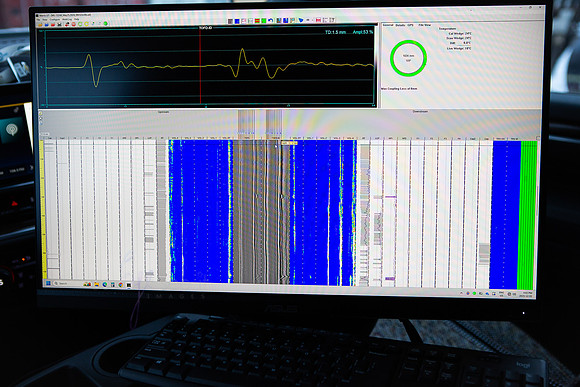Click the grayscale TOFD strip in the scan view
580x387 pixels.
pos(262,212)
